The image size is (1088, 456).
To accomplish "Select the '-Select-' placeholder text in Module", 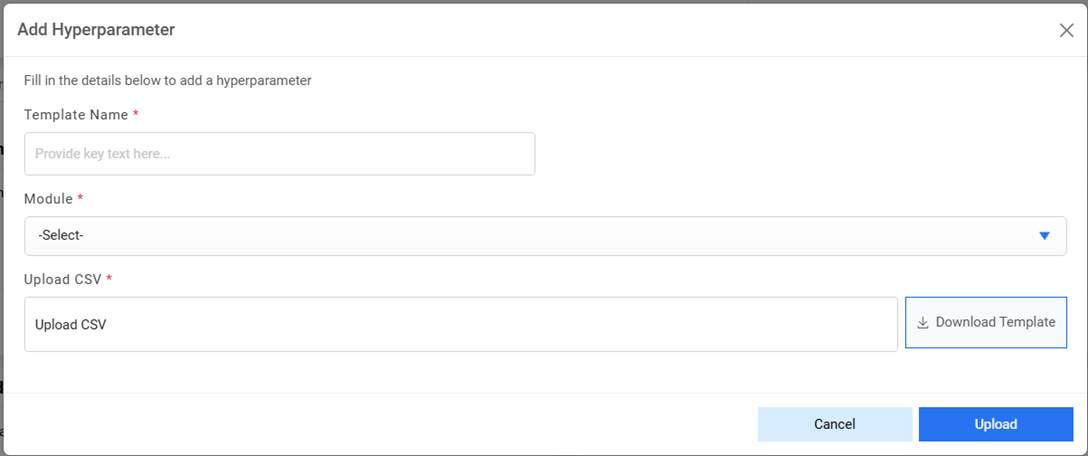I will tap(60, 236).
